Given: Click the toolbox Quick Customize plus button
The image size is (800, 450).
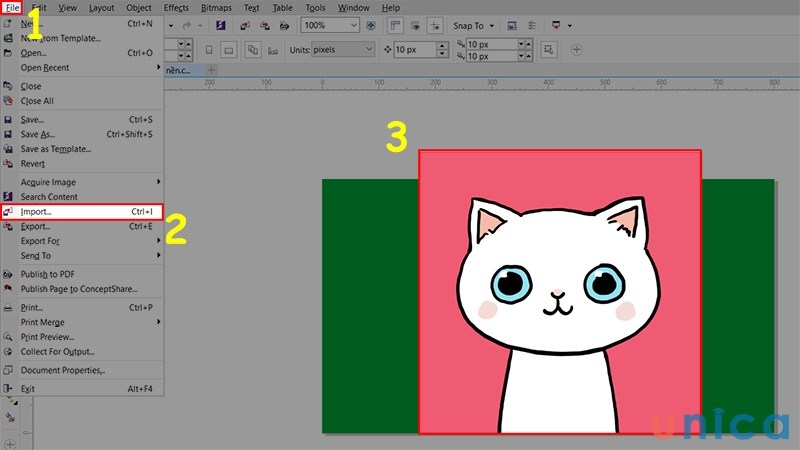Looking at the screenshot, I should (x=10, y=444).
